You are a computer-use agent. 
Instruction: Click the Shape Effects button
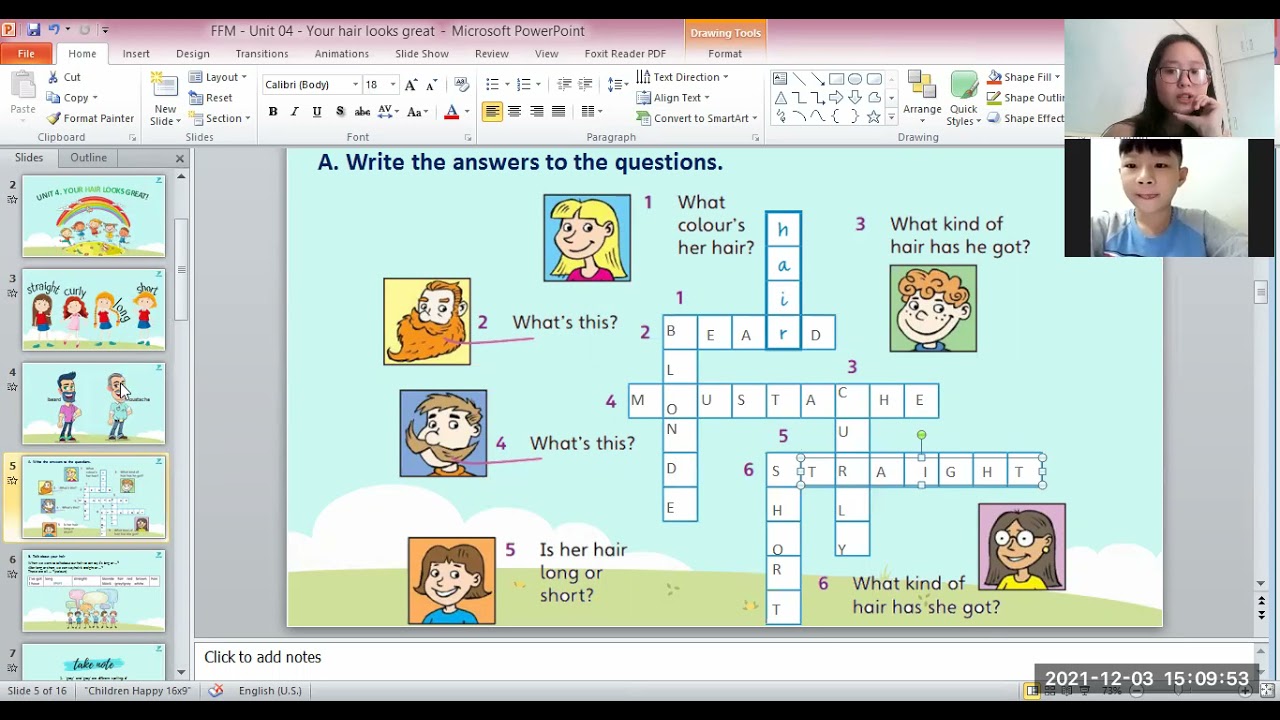coord(1025,118)
